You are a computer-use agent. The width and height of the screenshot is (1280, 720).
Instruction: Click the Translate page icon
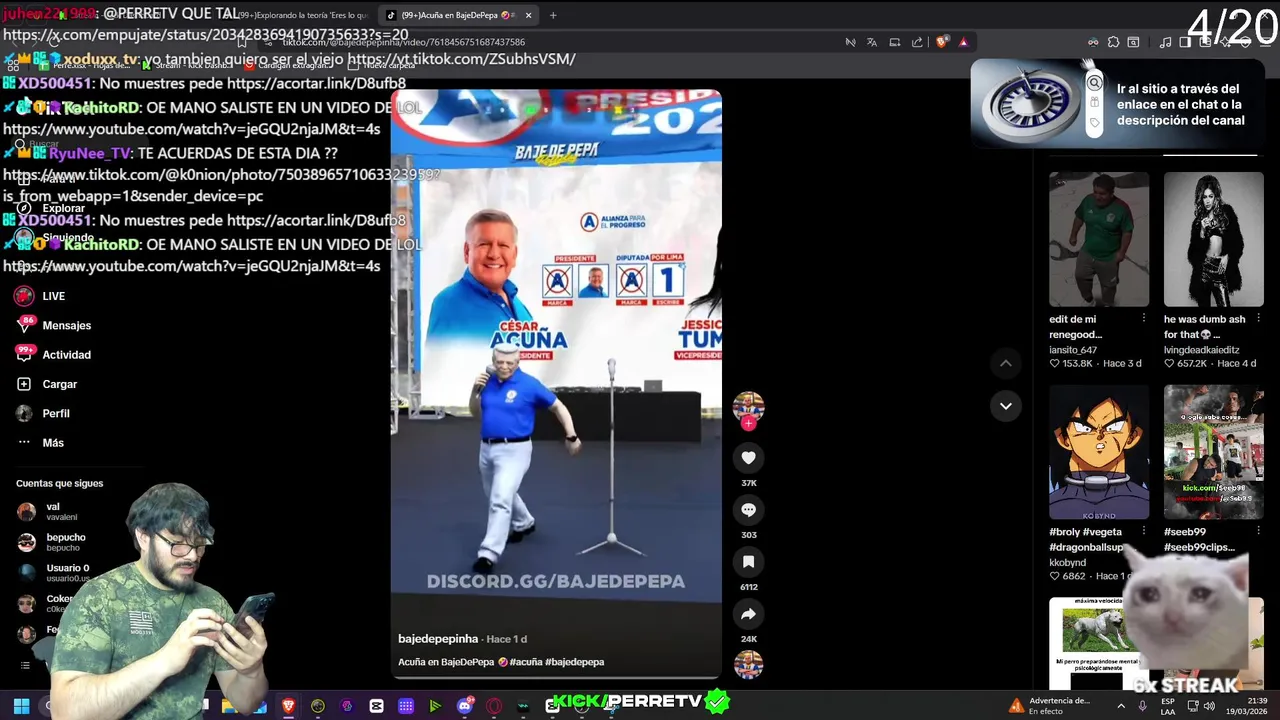872,42
